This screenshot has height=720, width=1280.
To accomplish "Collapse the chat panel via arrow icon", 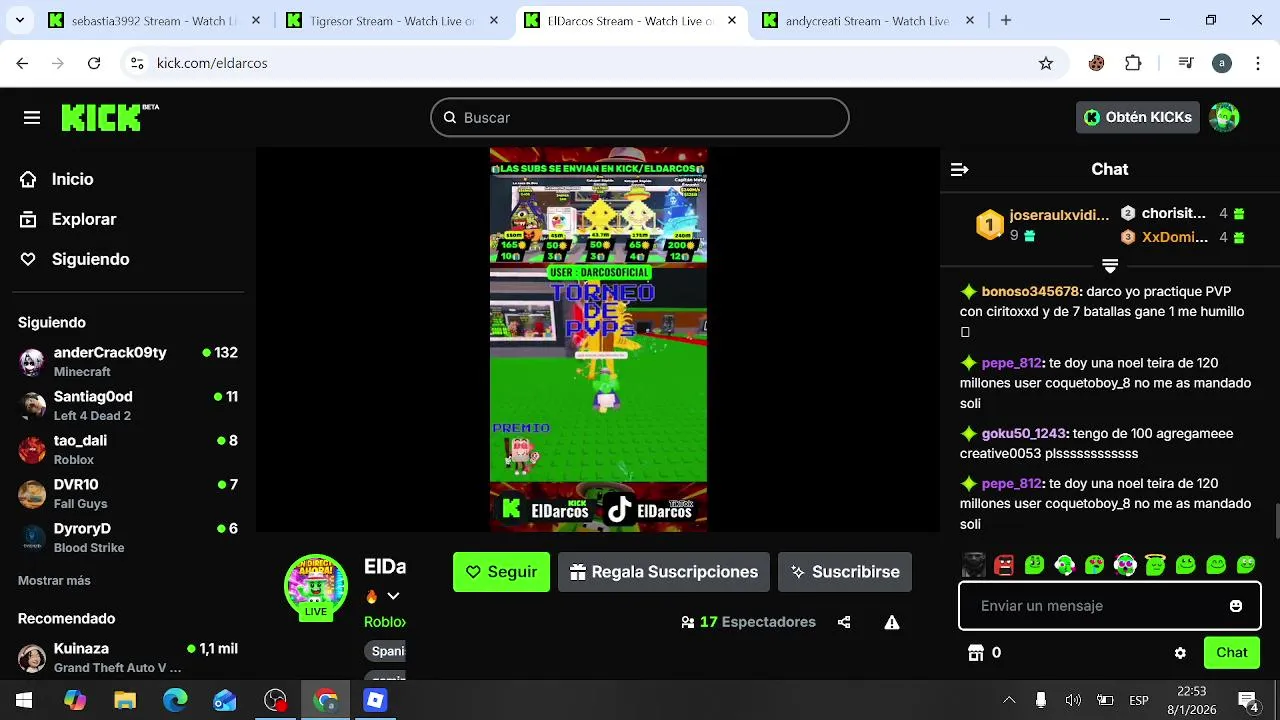I will pyautogui.click(x=959, y=170).
